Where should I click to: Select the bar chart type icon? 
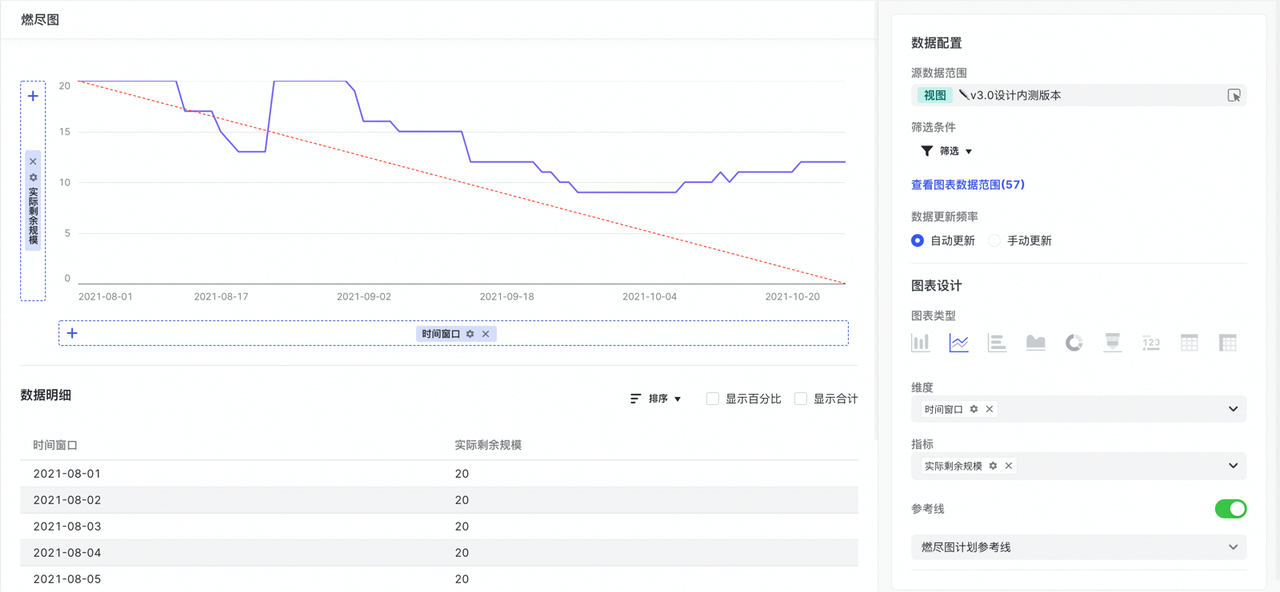920,343
